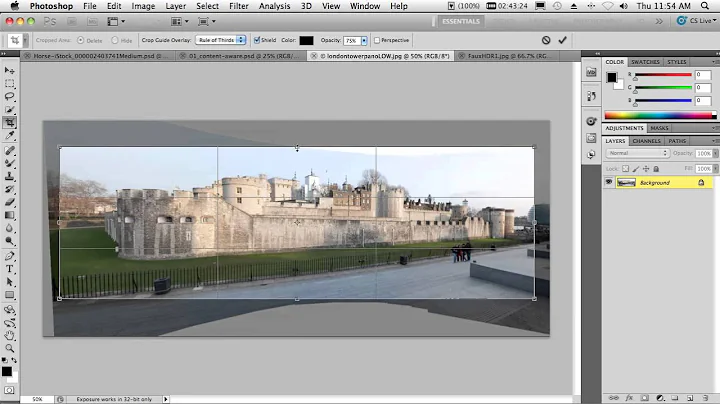Screen dimensions: 720x404
Task: Select Hide cropped area option
Action: tap(115, 40)
